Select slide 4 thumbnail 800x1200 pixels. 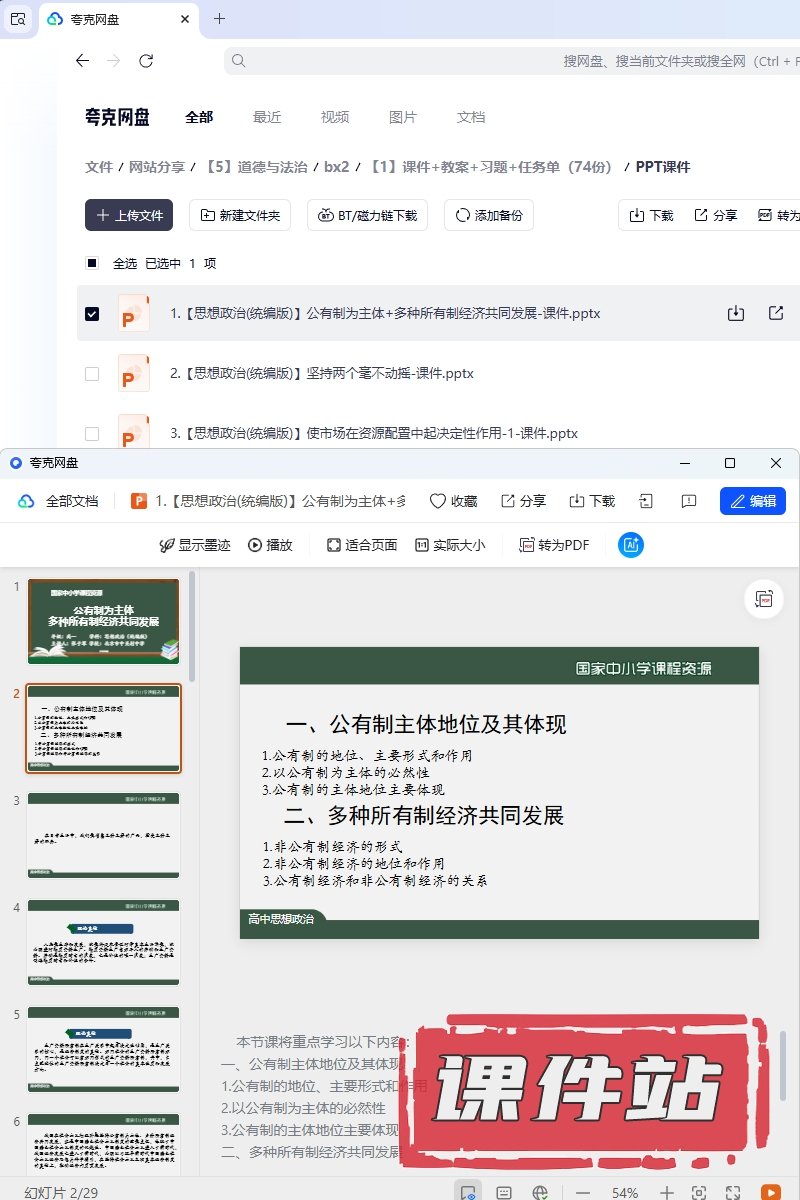click(x=104, y=942)
